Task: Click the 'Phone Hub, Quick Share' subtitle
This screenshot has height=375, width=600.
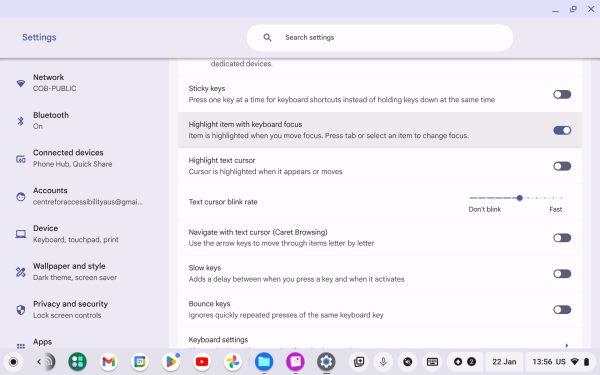Action: tap(72, 164)
